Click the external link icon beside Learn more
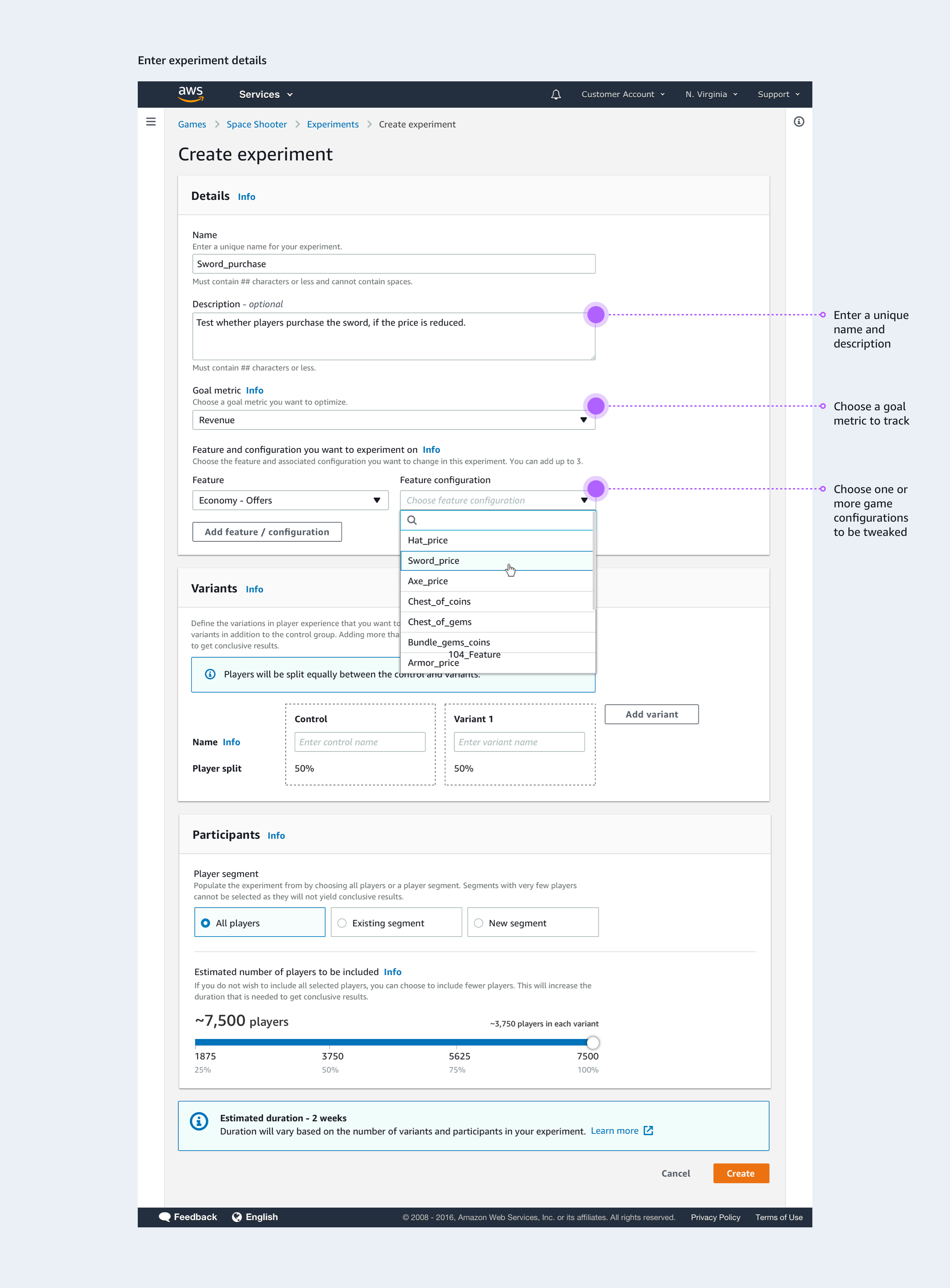Viewport: 950px width, 1288px height. pyautogui.click(x=648, y=1130)
